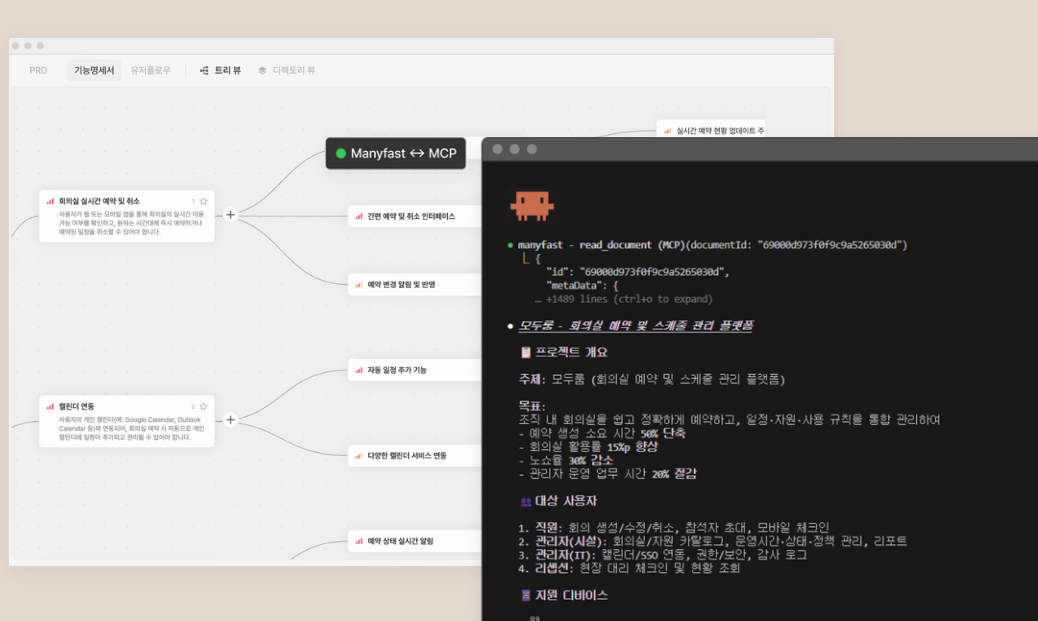
Task: Click the 리셉션: 현장 대리 체크인 line
Action: (x=629, y=569)
